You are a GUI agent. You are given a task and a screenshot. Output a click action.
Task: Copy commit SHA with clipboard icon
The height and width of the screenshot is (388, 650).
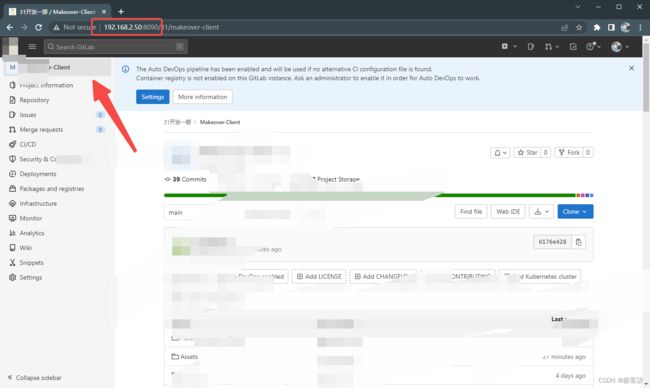coord(579,242)
